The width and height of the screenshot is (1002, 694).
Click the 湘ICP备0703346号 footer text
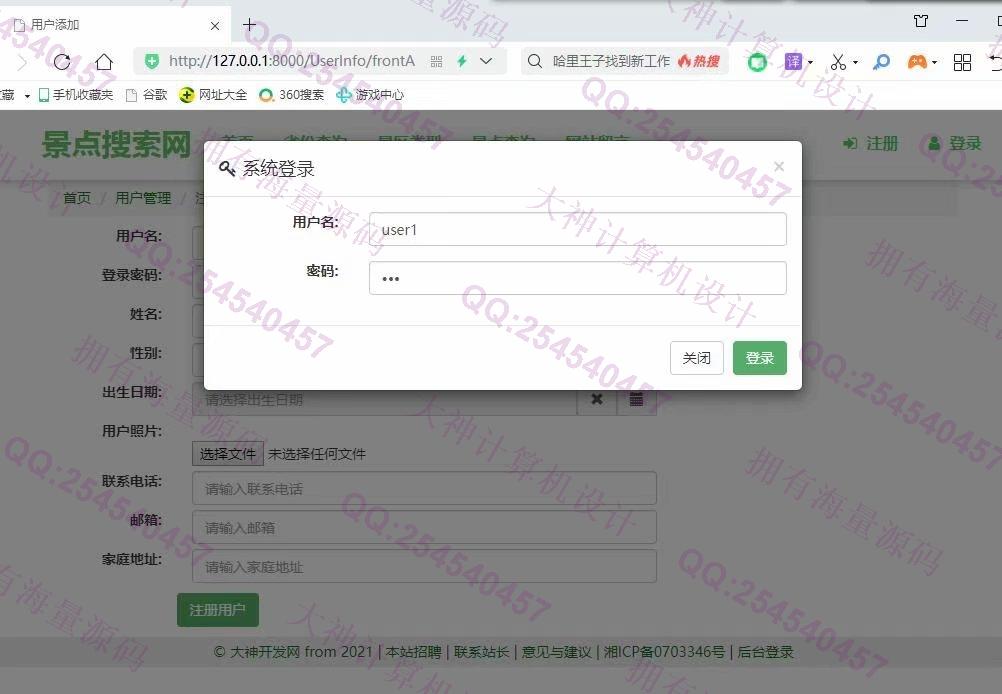(x=665, y=652)
